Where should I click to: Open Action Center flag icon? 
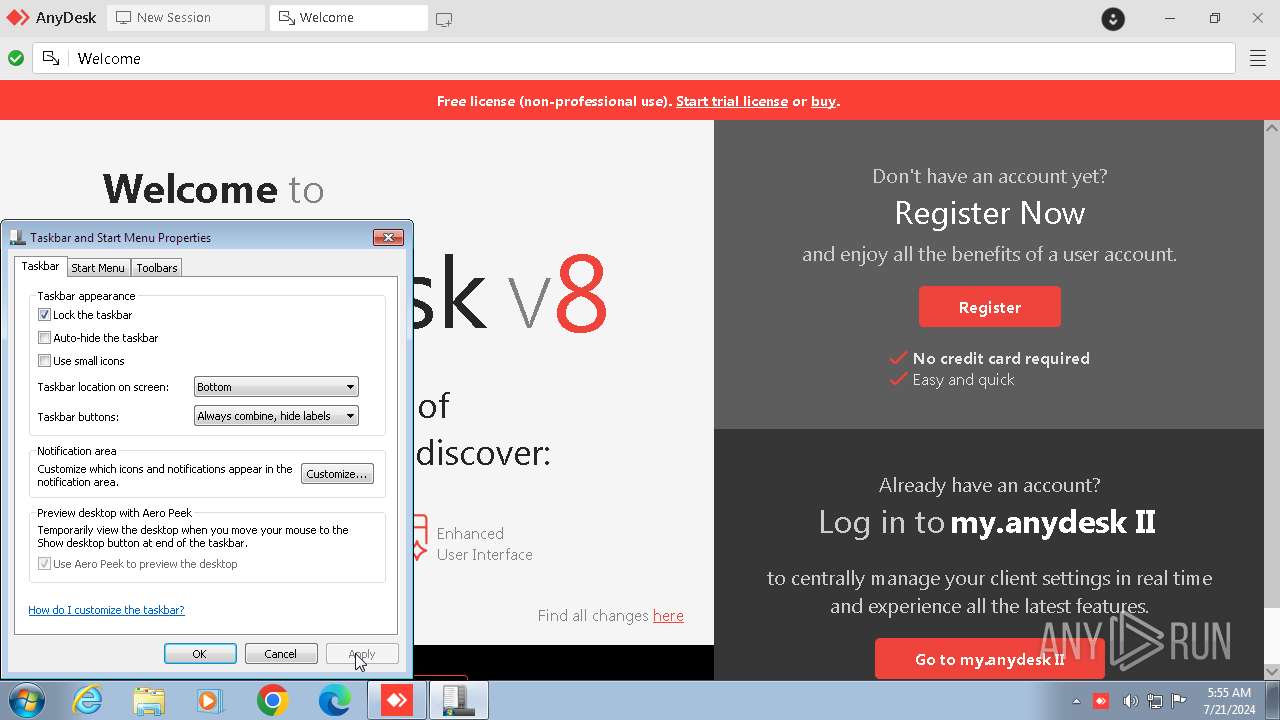(x=1179, y=701)
